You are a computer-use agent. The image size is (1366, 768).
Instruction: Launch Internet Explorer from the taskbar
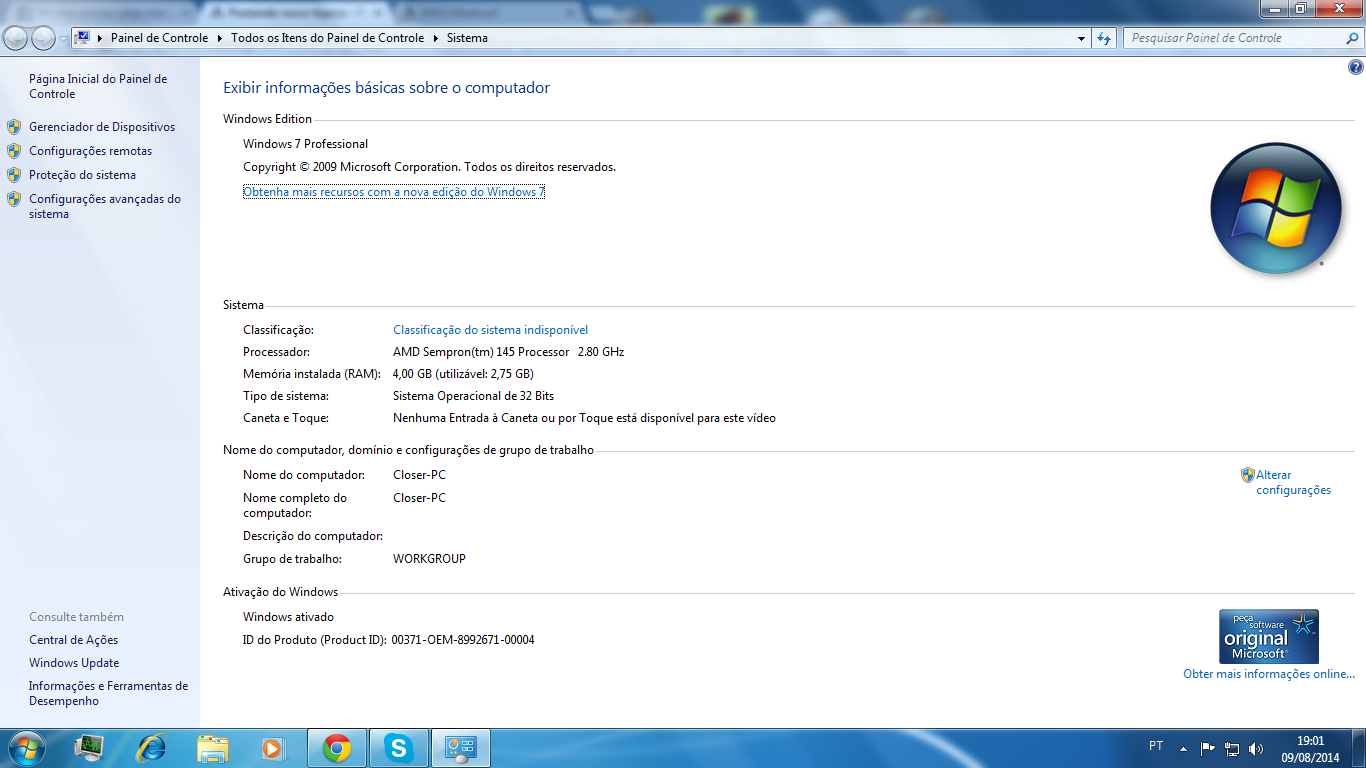pos(151,748)
